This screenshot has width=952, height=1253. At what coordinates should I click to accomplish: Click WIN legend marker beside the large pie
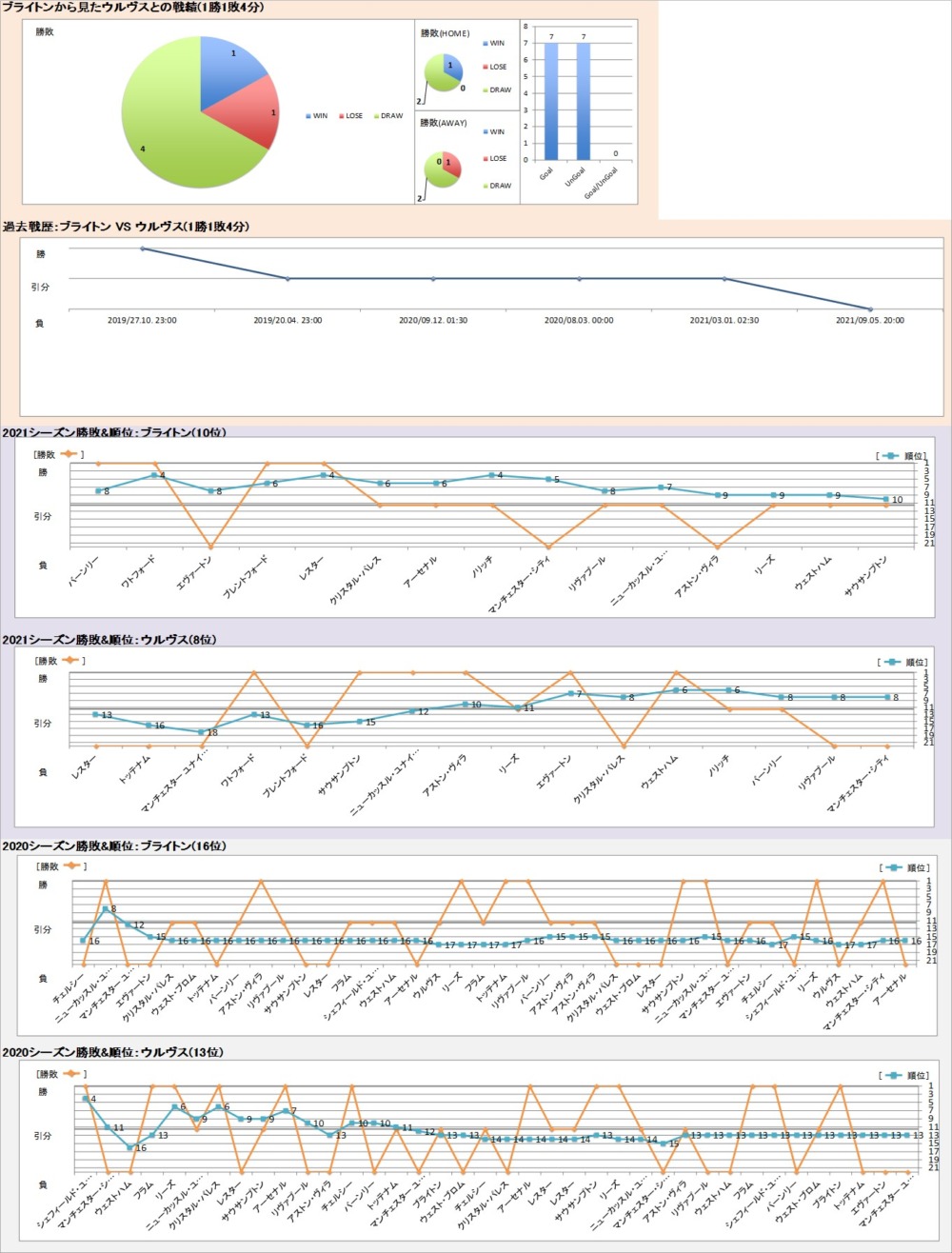point(308,116)
